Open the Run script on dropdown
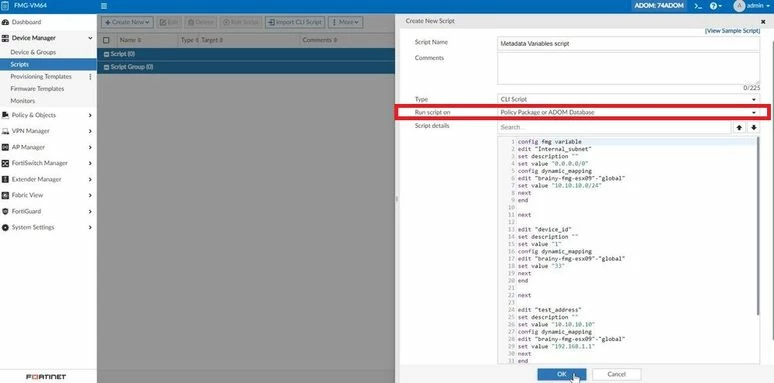Image resolution: width=774 pixels, height=383 pixels. (x=628, y=113)
